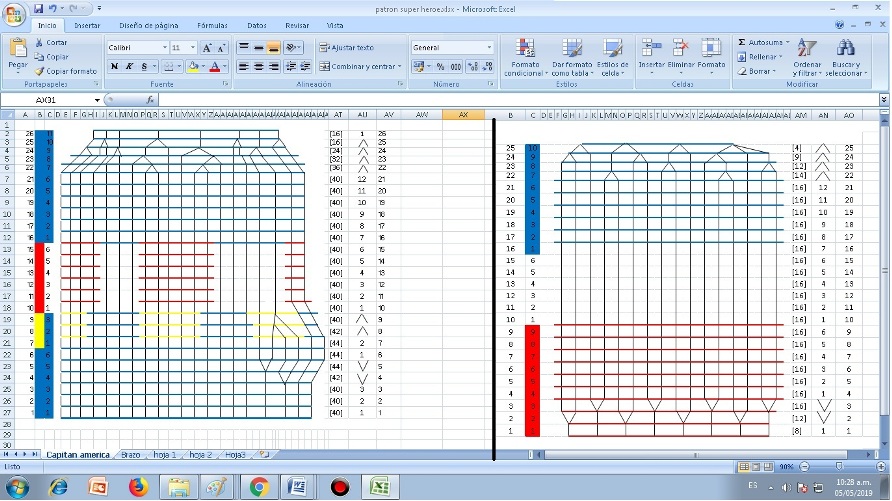Decrease the cell indent

(x=291, y=67)
